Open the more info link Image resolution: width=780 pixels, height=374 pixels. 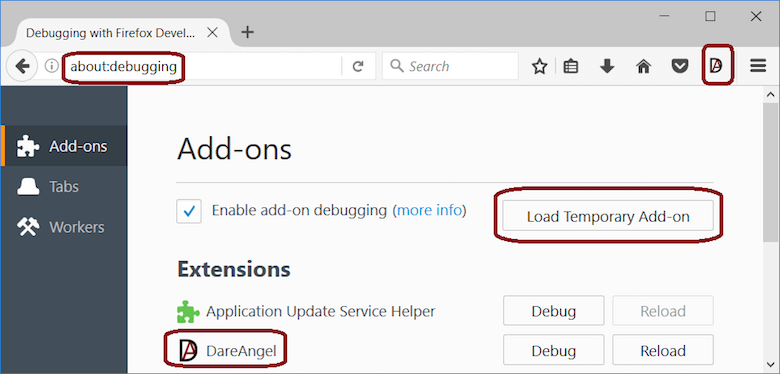point(429,210)
